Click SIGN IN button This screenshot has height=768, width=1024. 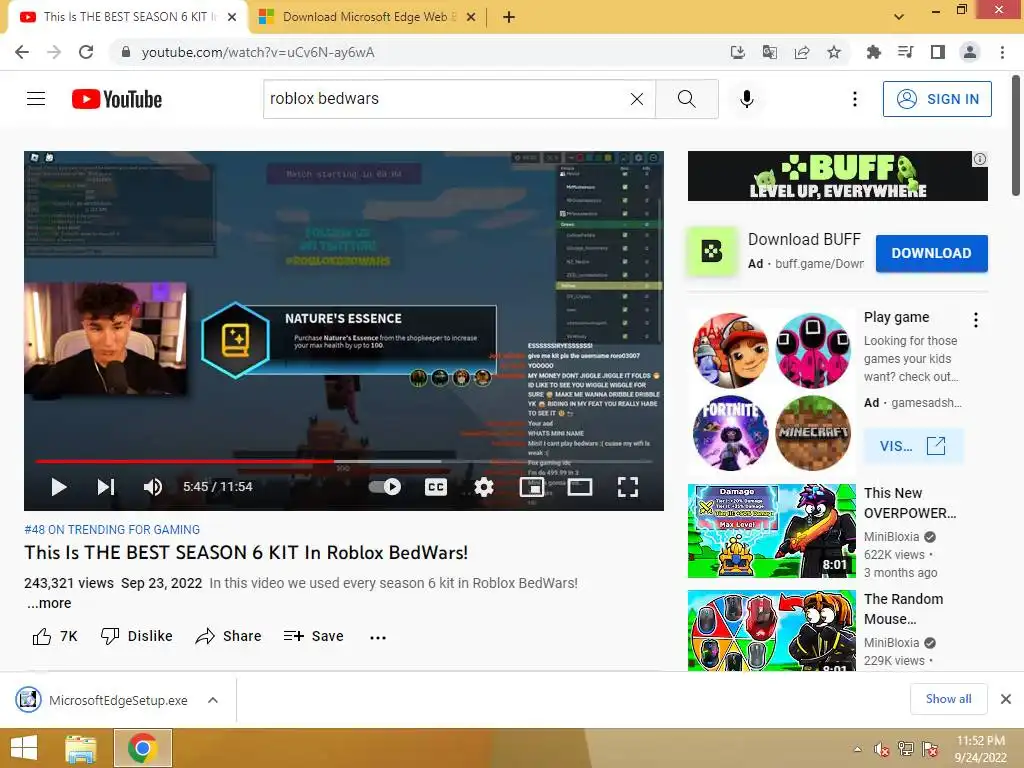(x=937, y=99)
